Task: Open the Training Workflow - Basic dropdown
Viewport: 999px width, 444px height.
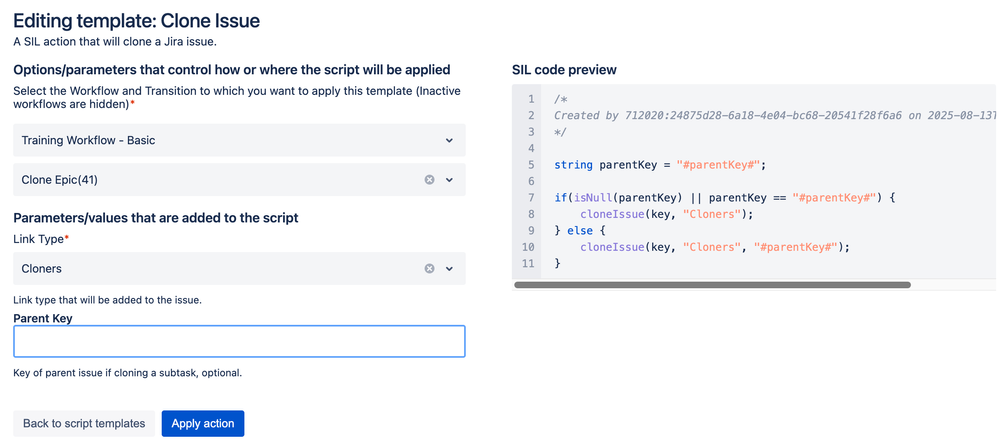Action: [239, 140]
